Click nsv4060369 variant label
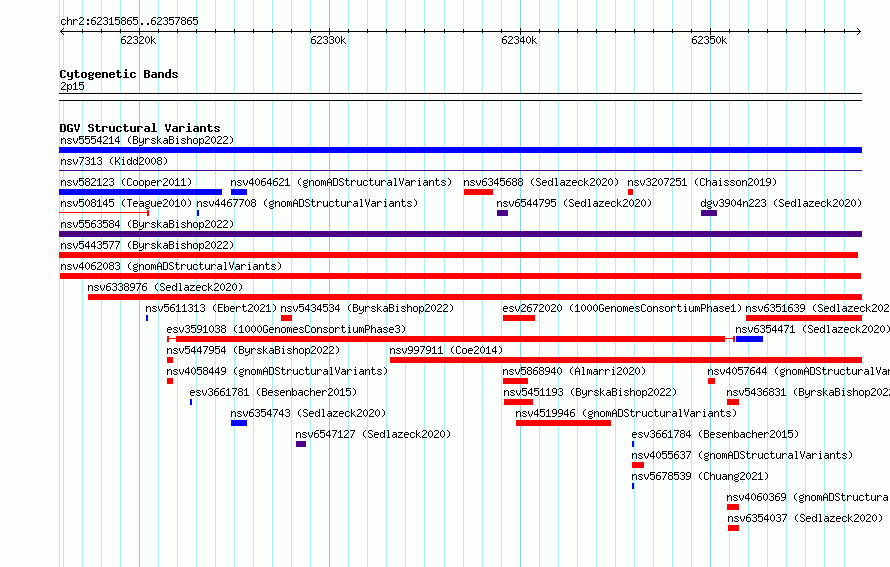The width and height of the screenshot is (890, 567). point(808,497)
